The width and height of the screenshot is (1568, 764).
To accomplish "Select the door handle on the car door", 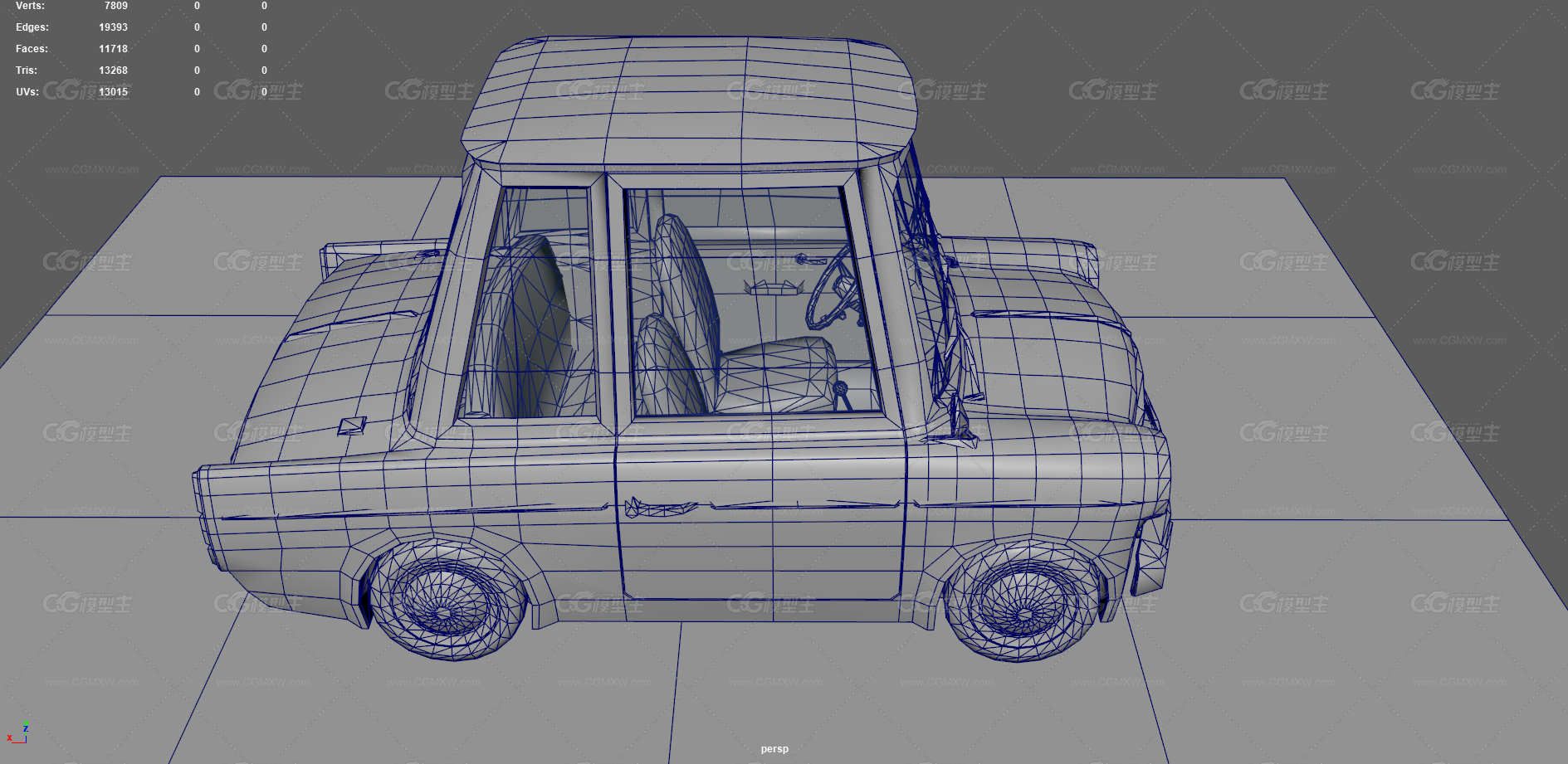I will click(660, 506).
